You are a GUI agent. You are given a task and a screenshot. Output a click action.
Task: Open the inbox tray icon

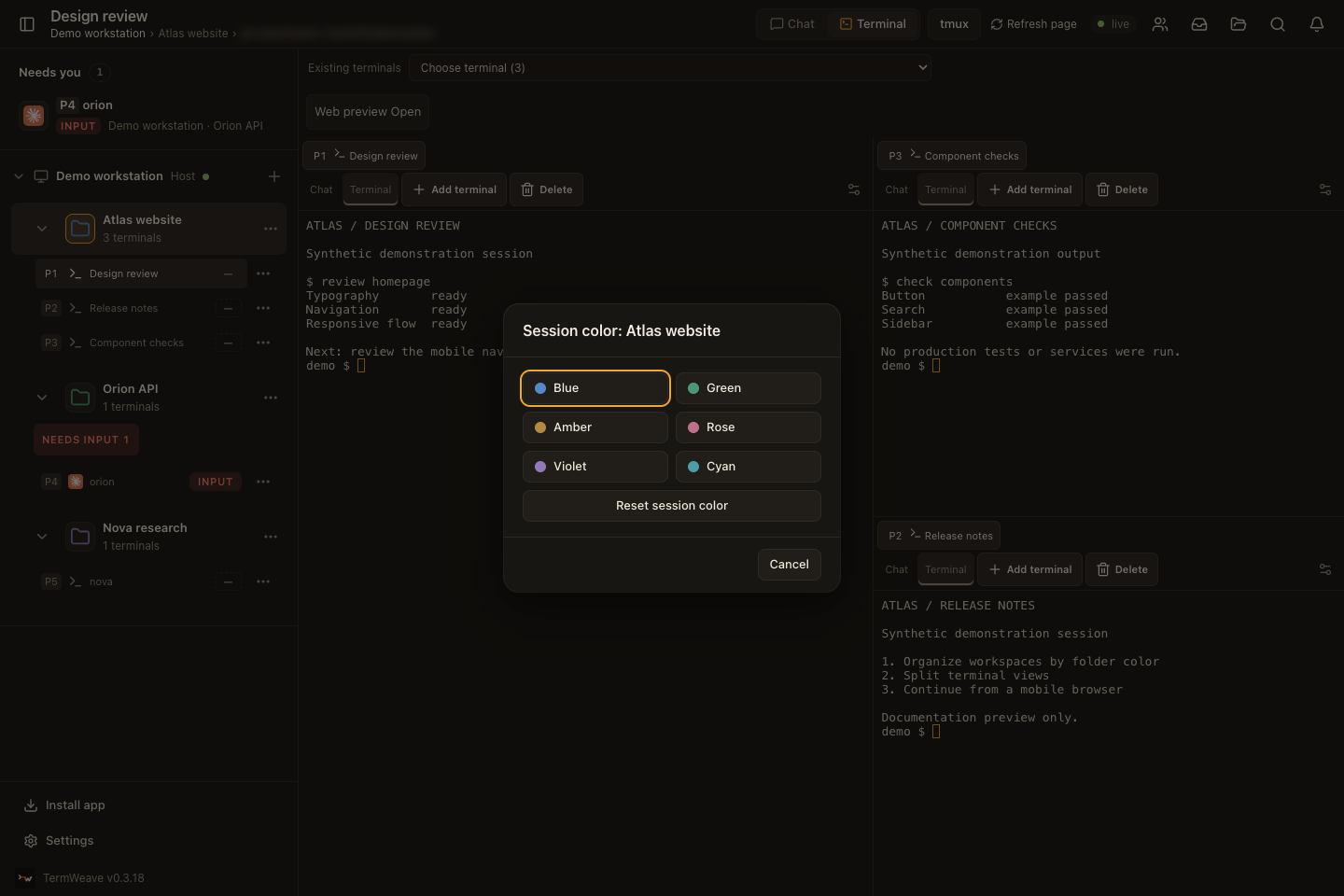coord(1199,24)
